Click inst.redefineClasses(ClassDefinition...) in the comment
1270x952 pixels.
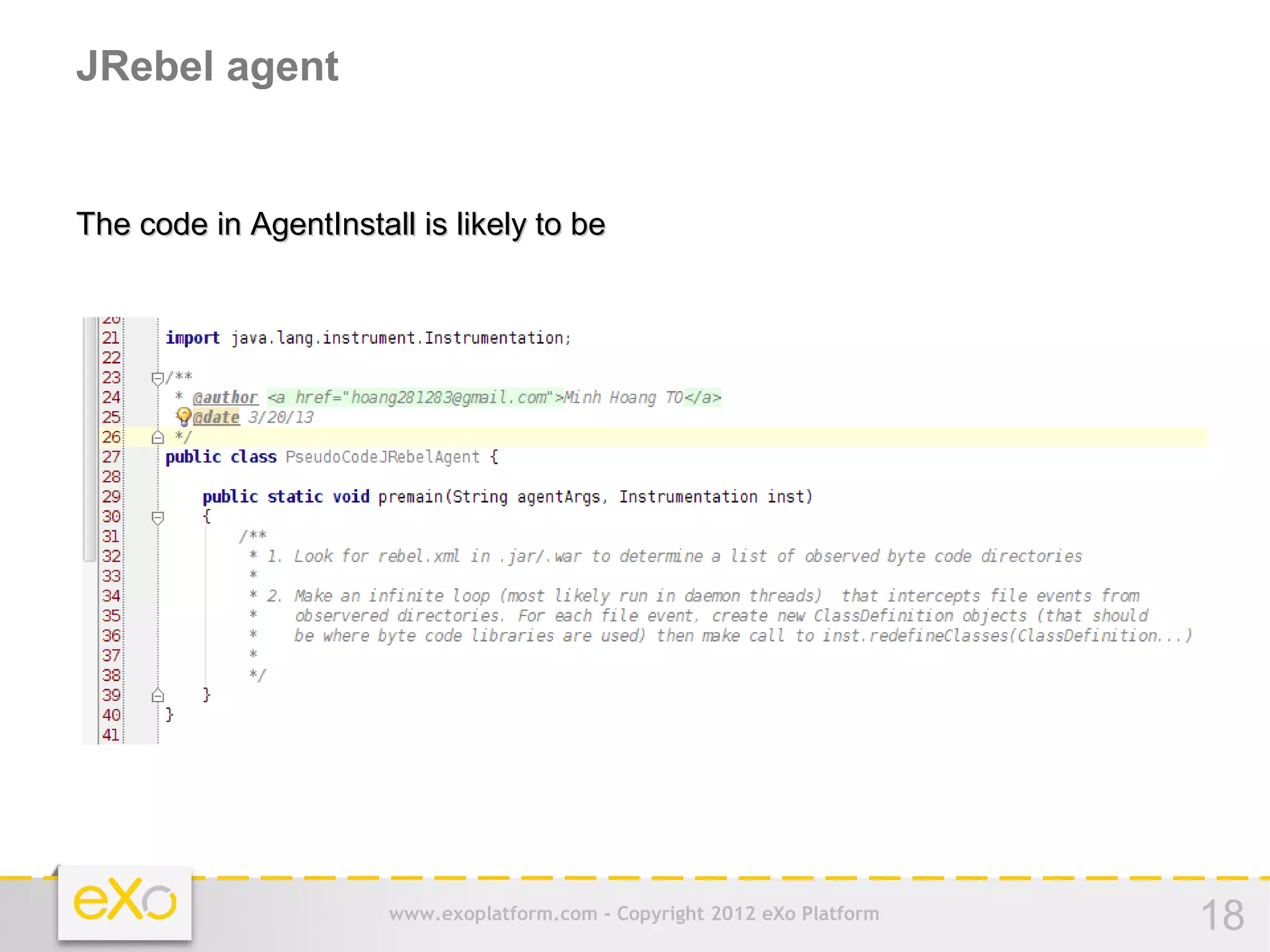[1007, 636]
